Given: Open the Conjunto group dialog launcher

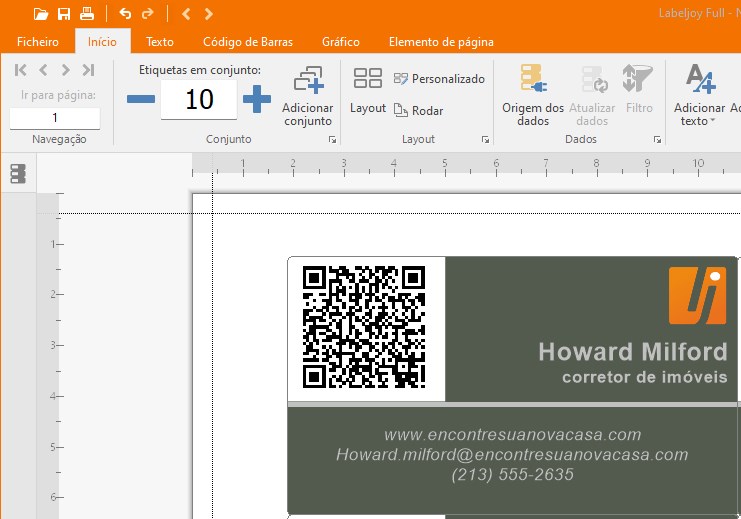Looking at the screenshot, I should [332, 139].
